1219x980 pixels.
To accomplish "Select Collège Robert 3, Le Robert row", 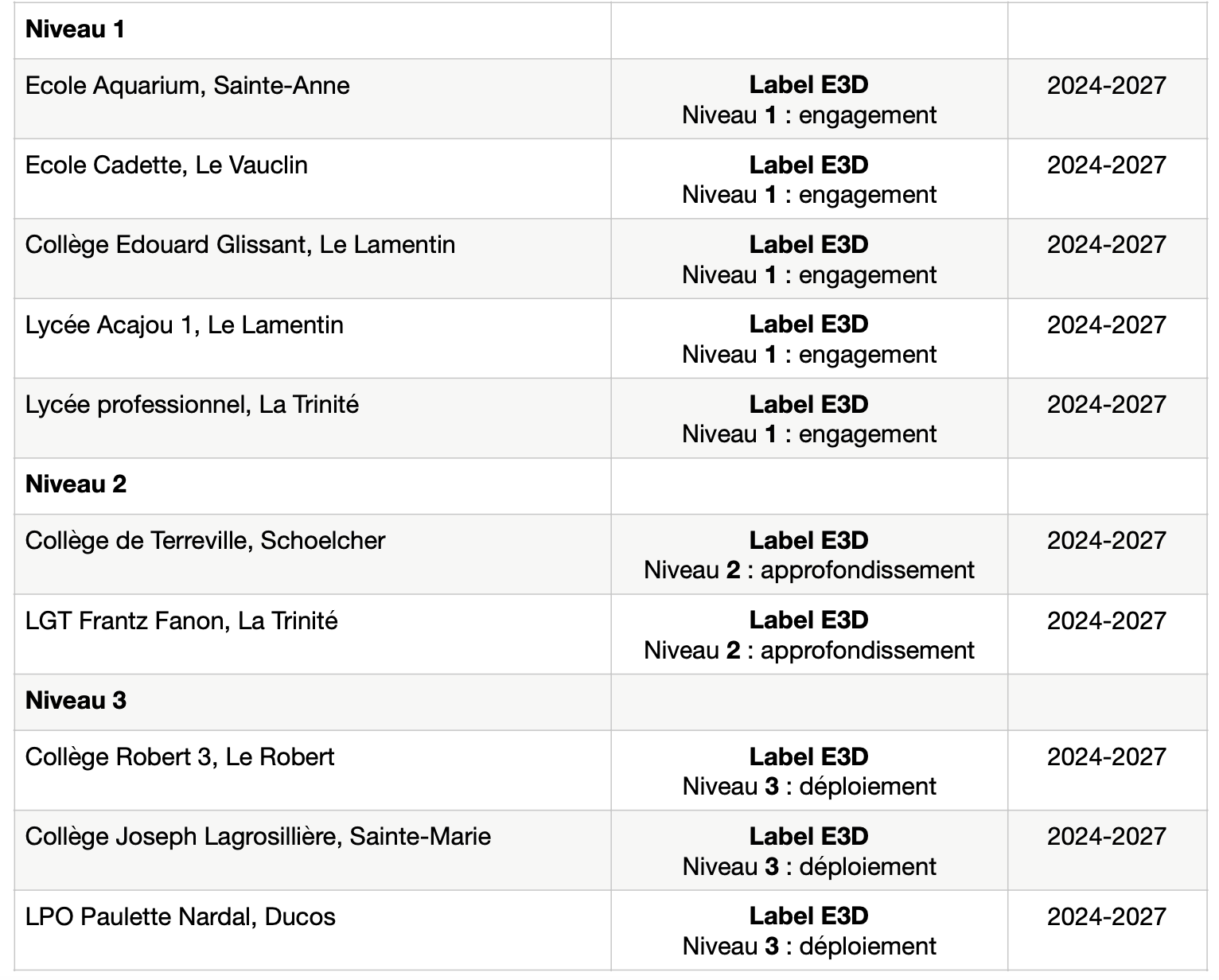I will tap(610, 771).
